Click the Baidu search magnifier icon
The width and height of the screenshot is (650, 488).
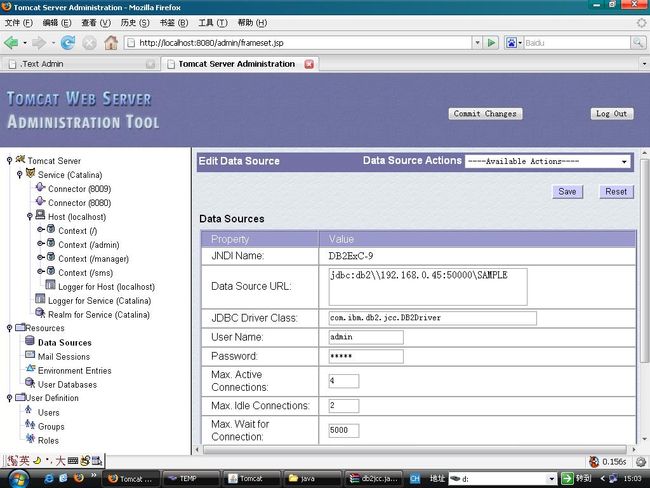click(638, 42)
